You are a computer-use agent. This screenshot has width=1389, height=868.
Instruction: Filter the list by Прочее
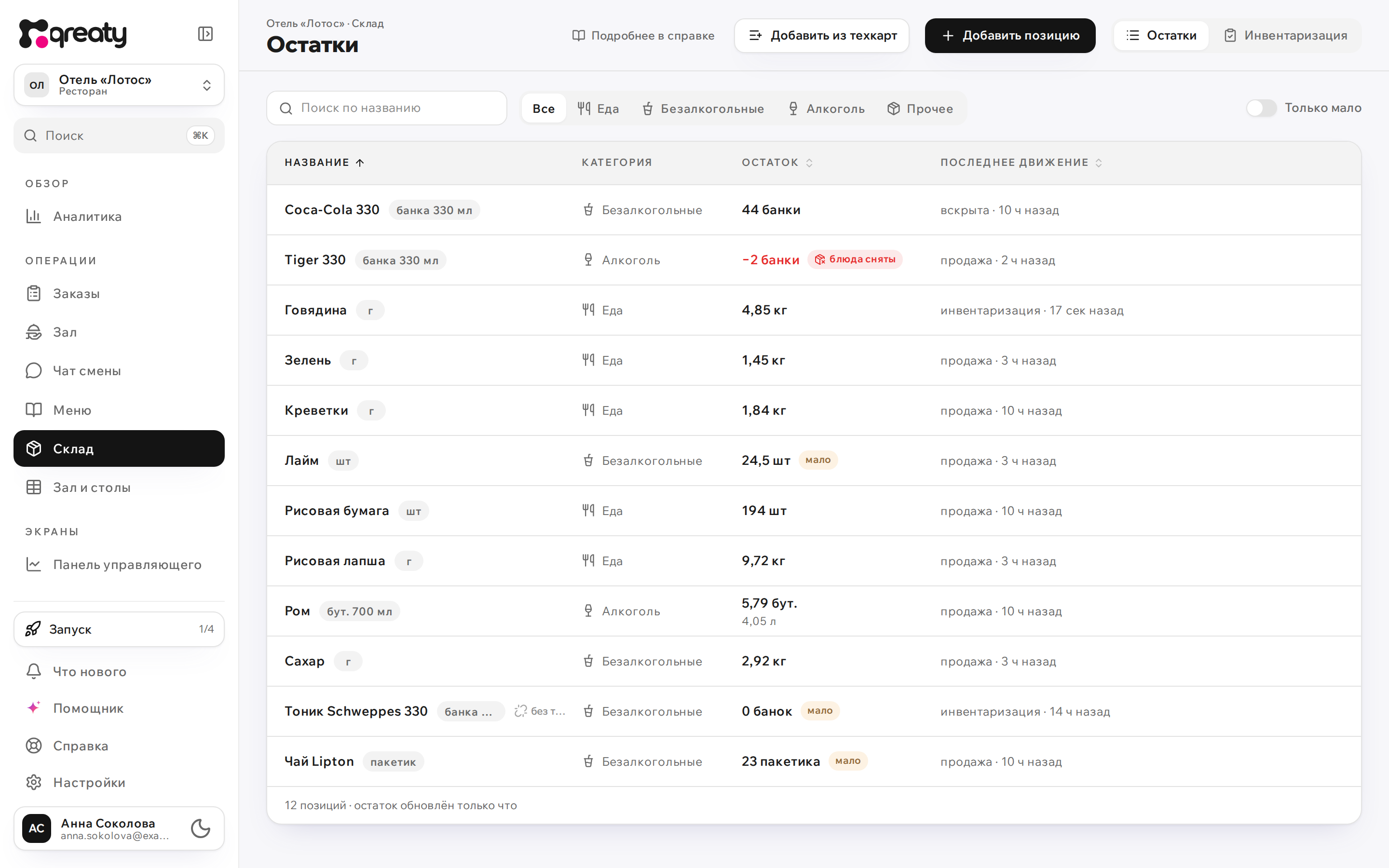920,108
